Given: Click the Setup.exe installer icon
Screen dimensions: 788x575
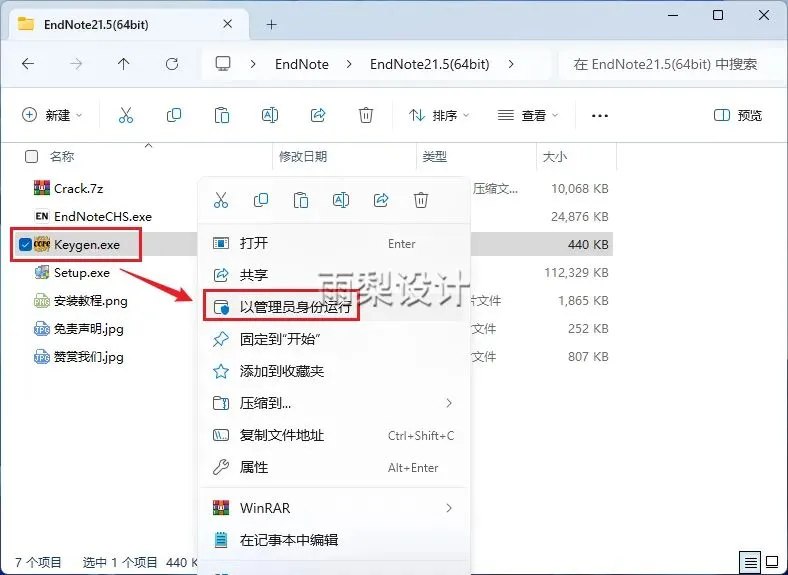Looking at the screenshot, I should (x=42, y=272).
